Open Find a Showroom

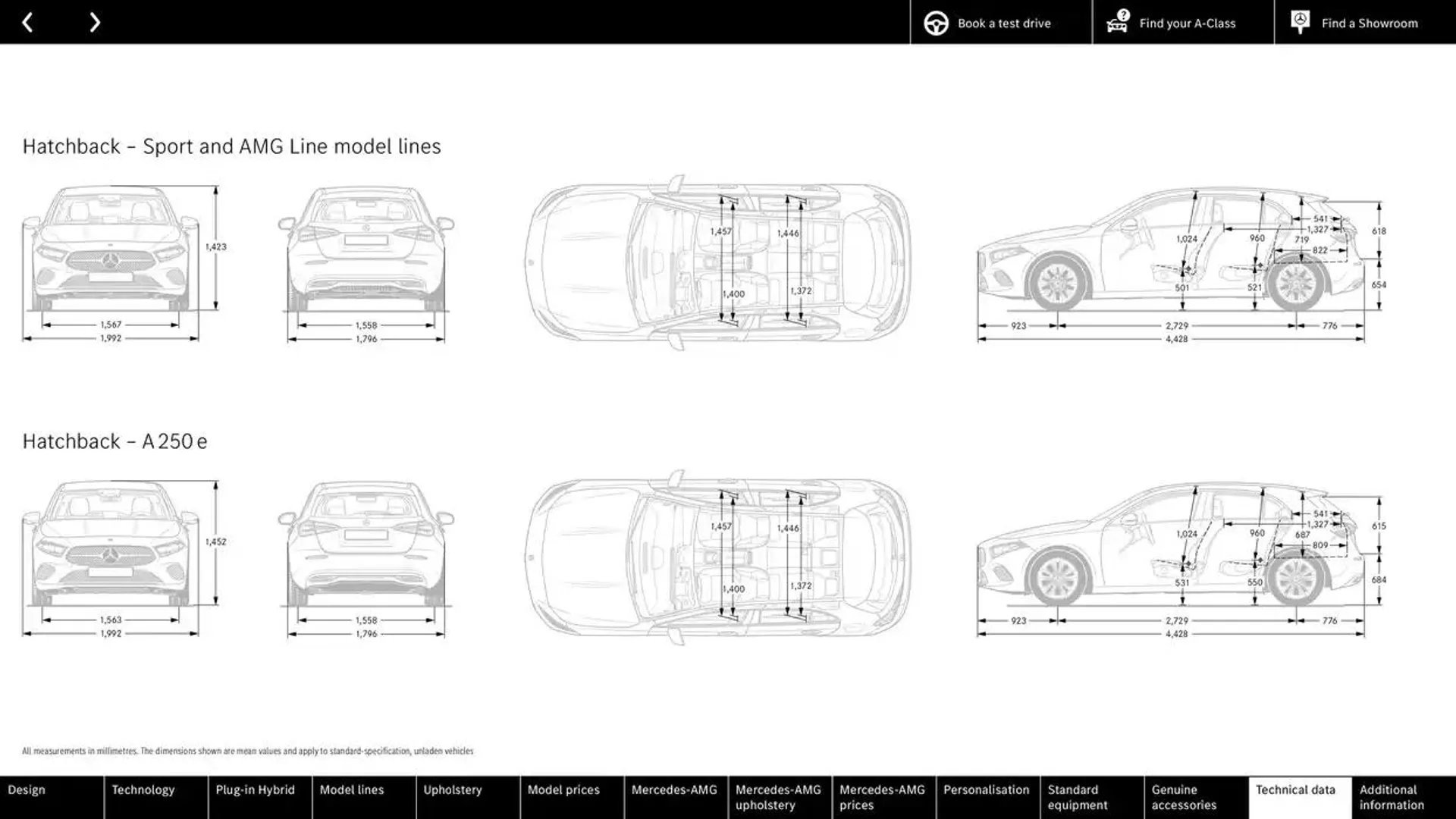tap(1365, 23)
